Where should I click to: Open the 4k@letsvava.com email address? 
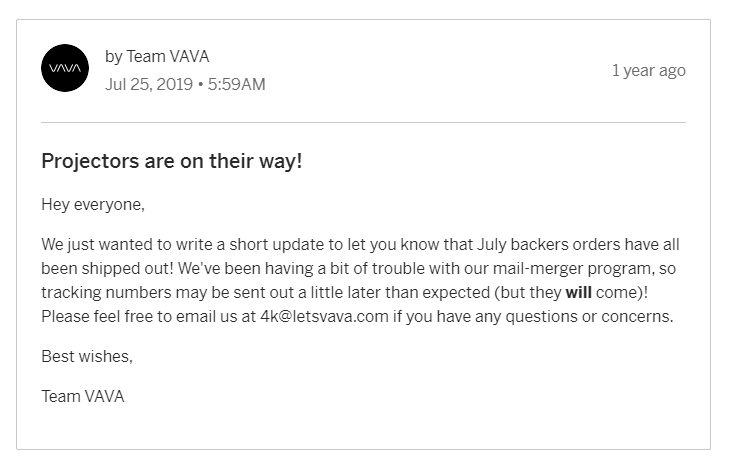click(x=324, y=316)
